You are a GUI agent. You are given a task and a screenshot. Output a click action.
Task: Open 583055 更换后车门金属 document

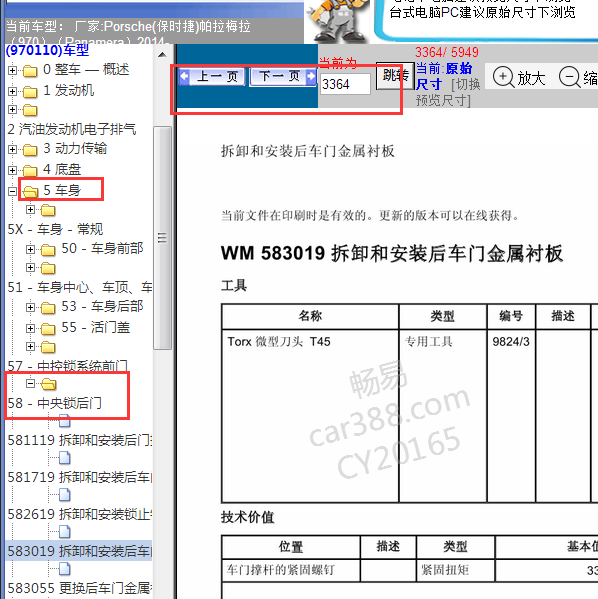click(79, 589)
